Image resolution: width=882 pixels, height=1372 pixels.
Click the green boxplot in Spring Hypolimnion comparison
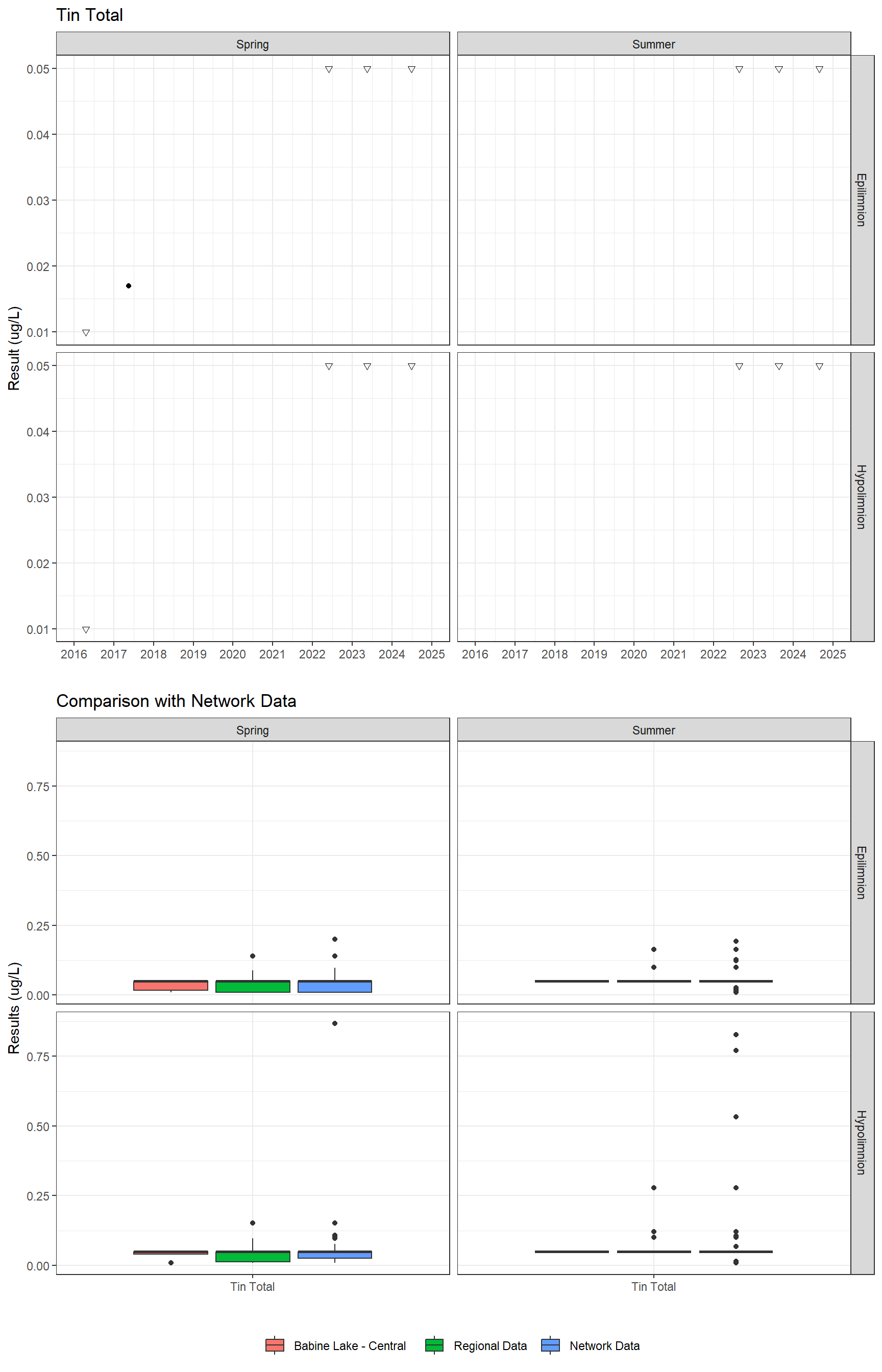[x=253, y=1256]
